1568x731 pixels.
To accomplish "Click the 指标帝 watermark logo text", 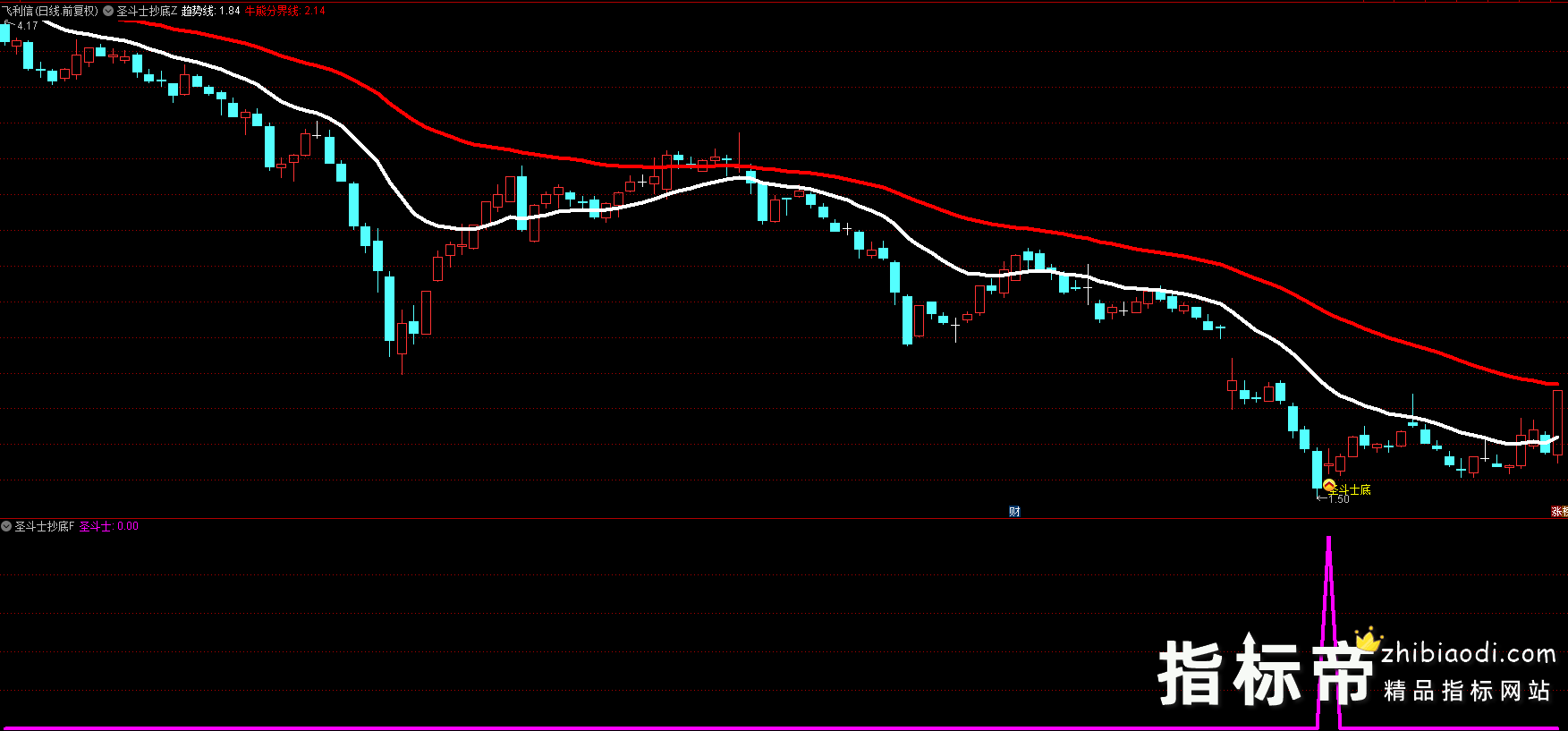I will [x=1265, y=674].
